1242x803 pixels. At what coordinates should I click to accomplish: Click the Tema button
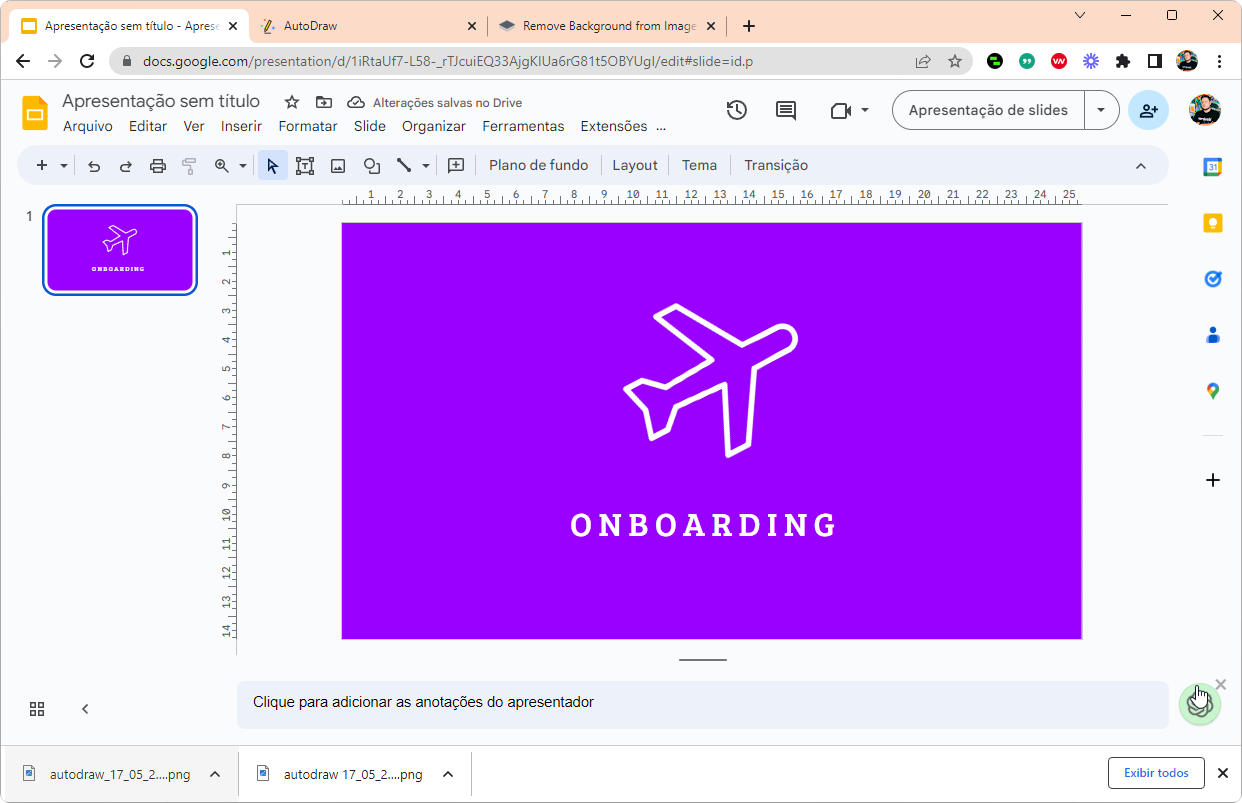click(x=699, y=166)
